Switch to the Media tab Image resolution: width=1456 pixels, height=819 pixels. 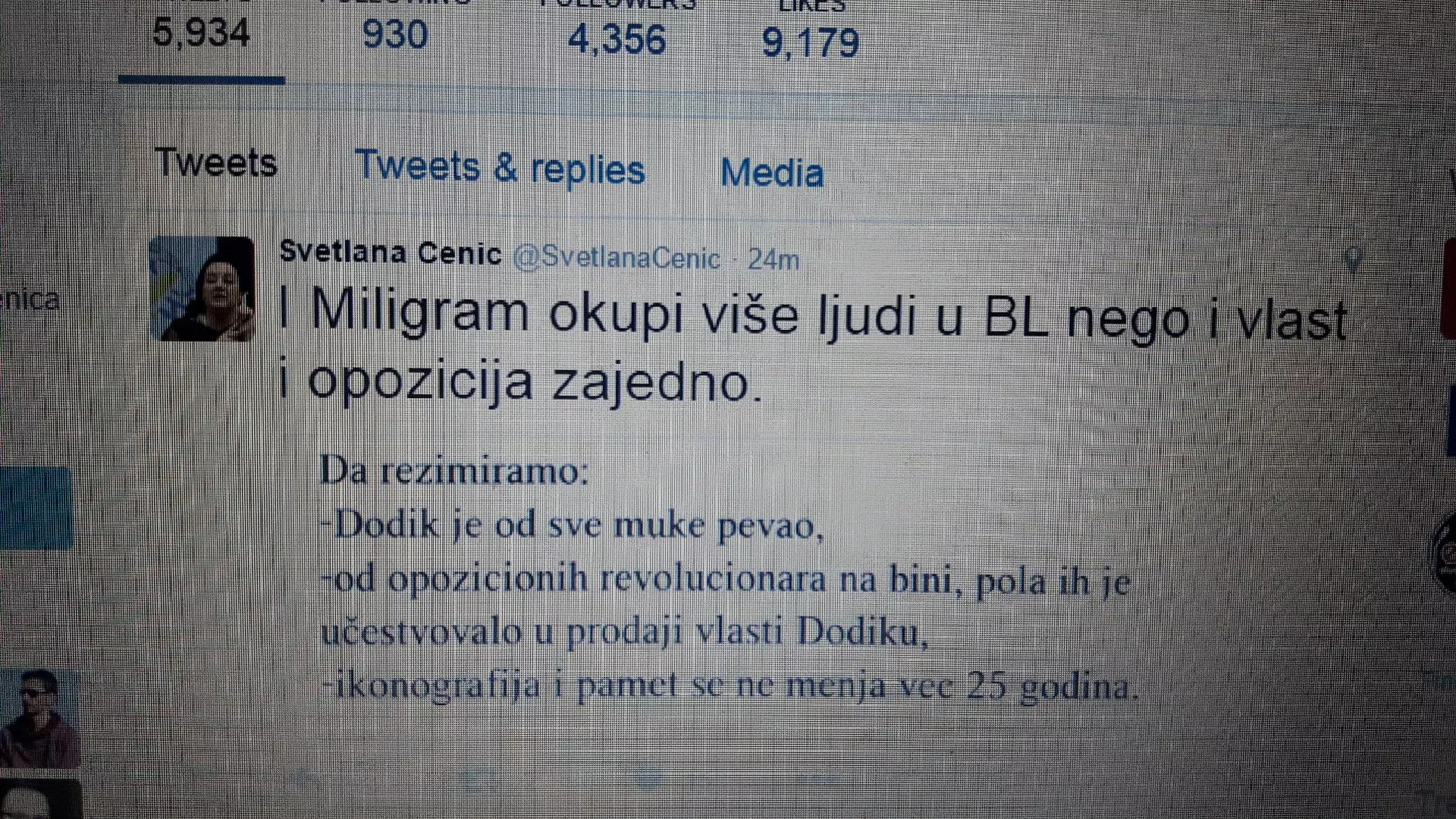click(x=772, y=173)
